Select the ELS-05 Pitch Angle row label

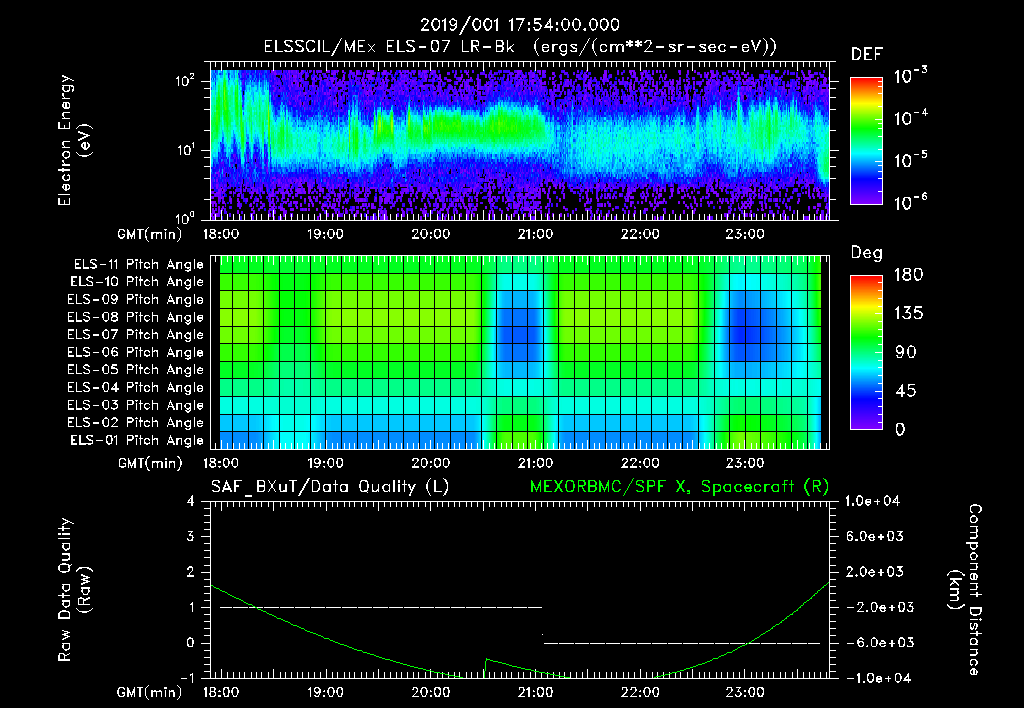[136, 370]
